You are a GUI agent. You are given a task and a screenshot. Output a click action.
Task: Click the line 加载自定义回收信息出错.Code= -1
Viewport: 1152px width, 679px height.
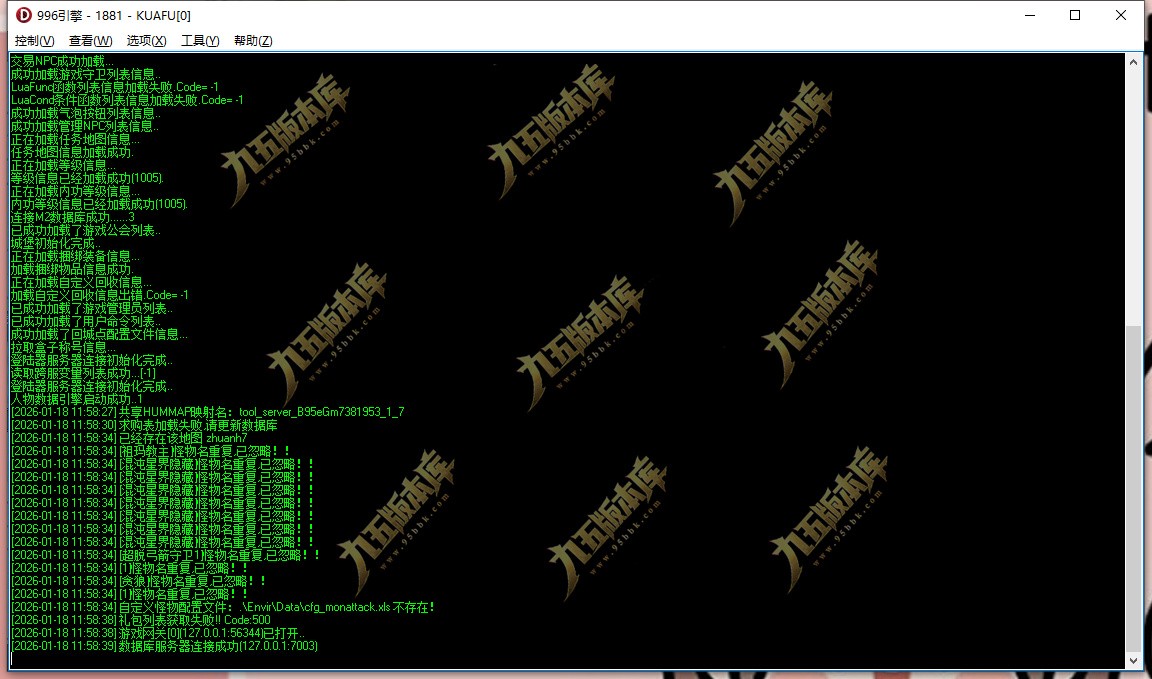99,295
